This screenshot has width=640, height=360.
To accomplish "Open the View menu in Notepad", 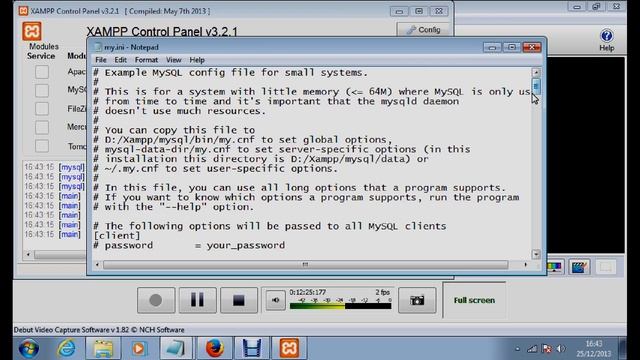I will tap(173, 60).
